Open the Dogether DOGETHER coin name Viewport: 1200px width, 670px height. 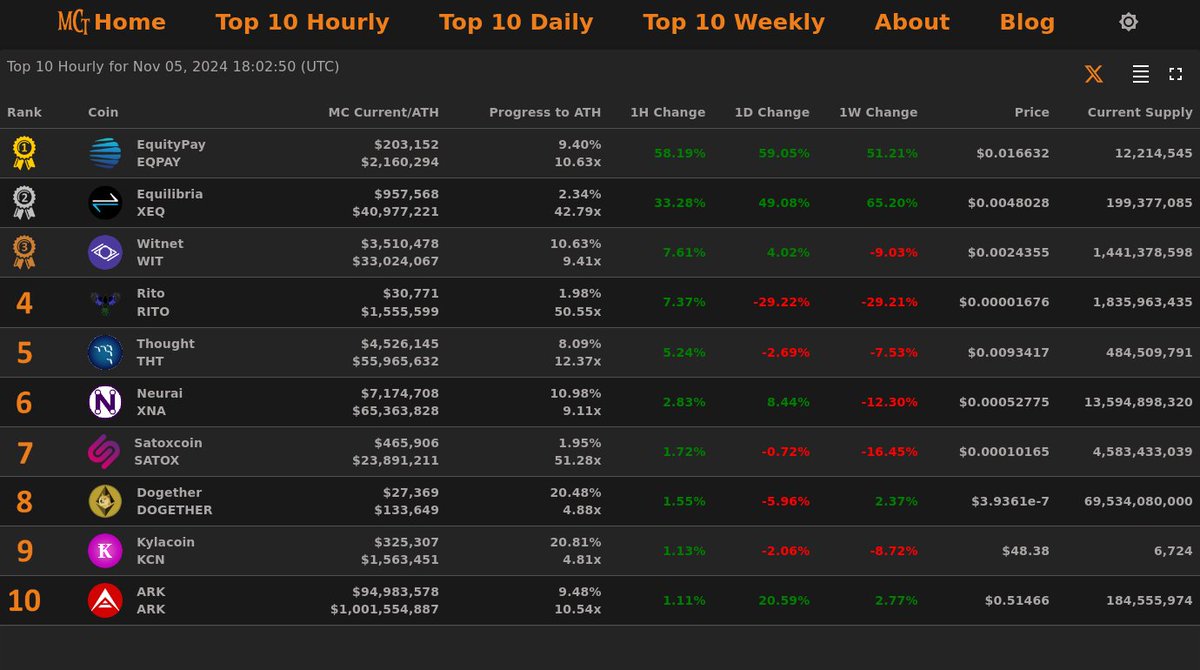[x=175, y=501]
